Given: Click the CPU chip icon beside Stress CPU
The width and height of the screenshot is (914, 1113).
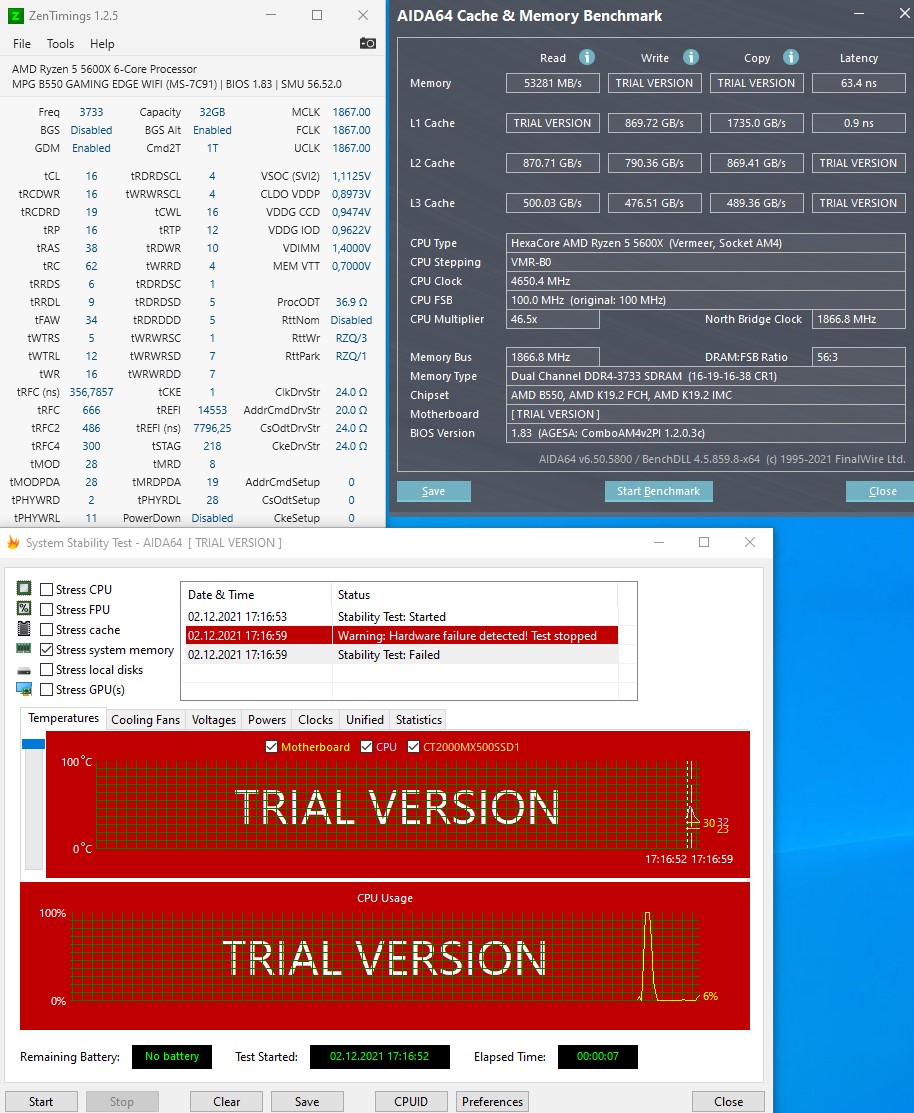Looking at the screenshot, I should pos(24,588).
